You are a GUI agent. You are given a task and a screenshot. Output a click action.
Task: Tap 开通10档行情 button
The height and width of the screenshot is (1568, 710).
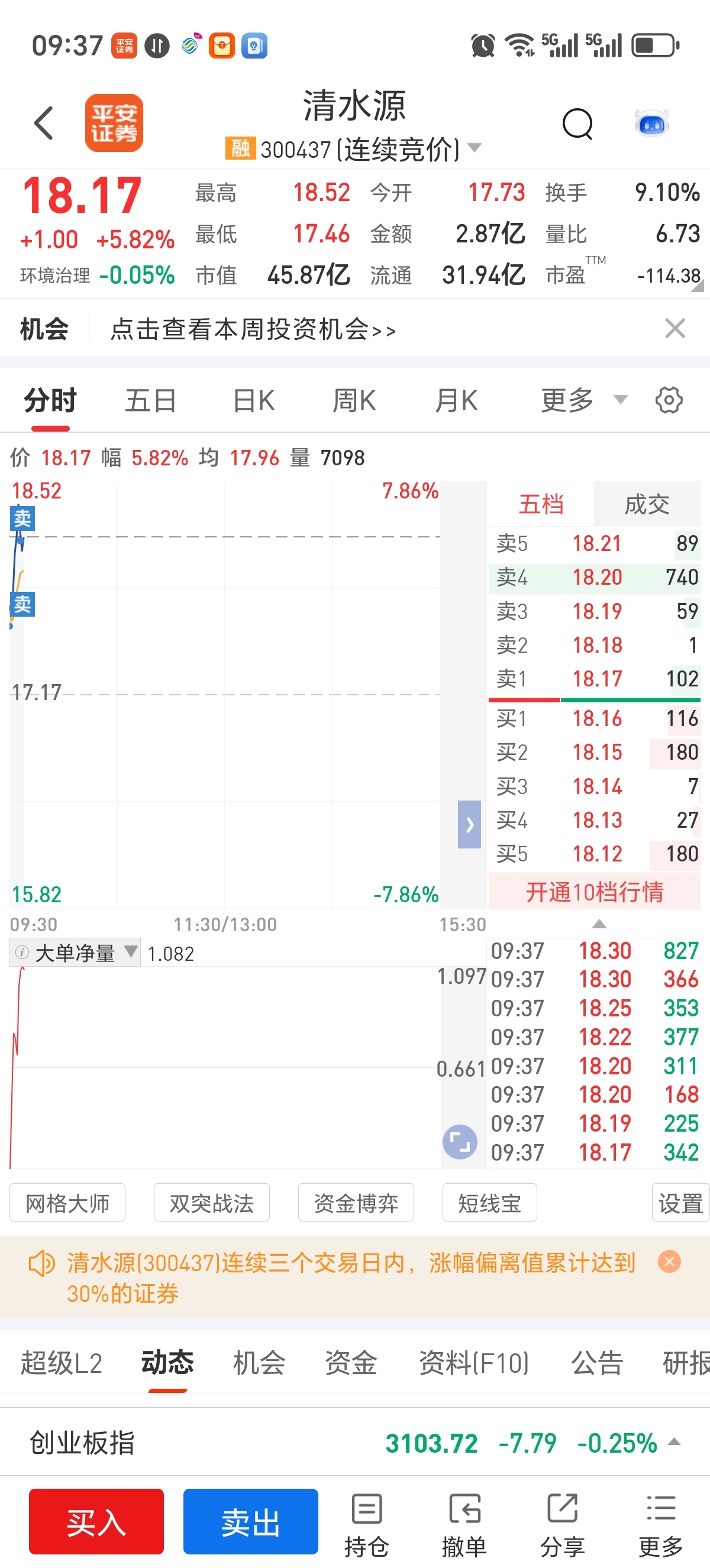click(594, 892)
